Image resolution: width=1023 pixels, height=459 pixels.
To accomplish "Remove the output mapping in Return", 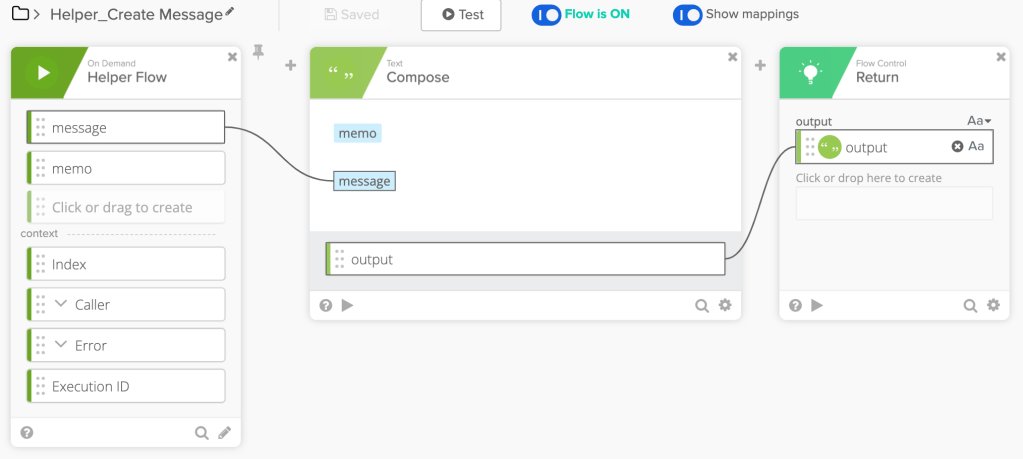I will pyautogui.click(x=957, y=147).
